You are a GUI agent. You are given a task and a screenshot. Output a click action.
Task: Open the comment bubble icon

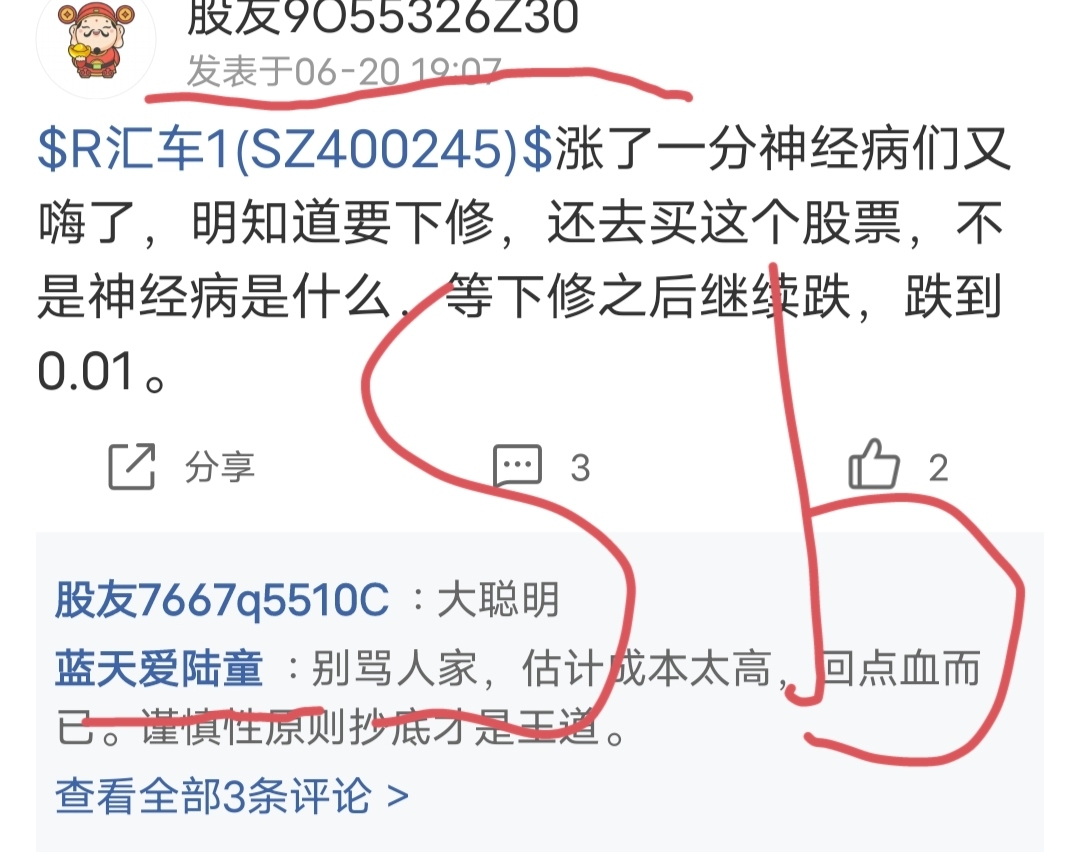(x=517, y=466)
